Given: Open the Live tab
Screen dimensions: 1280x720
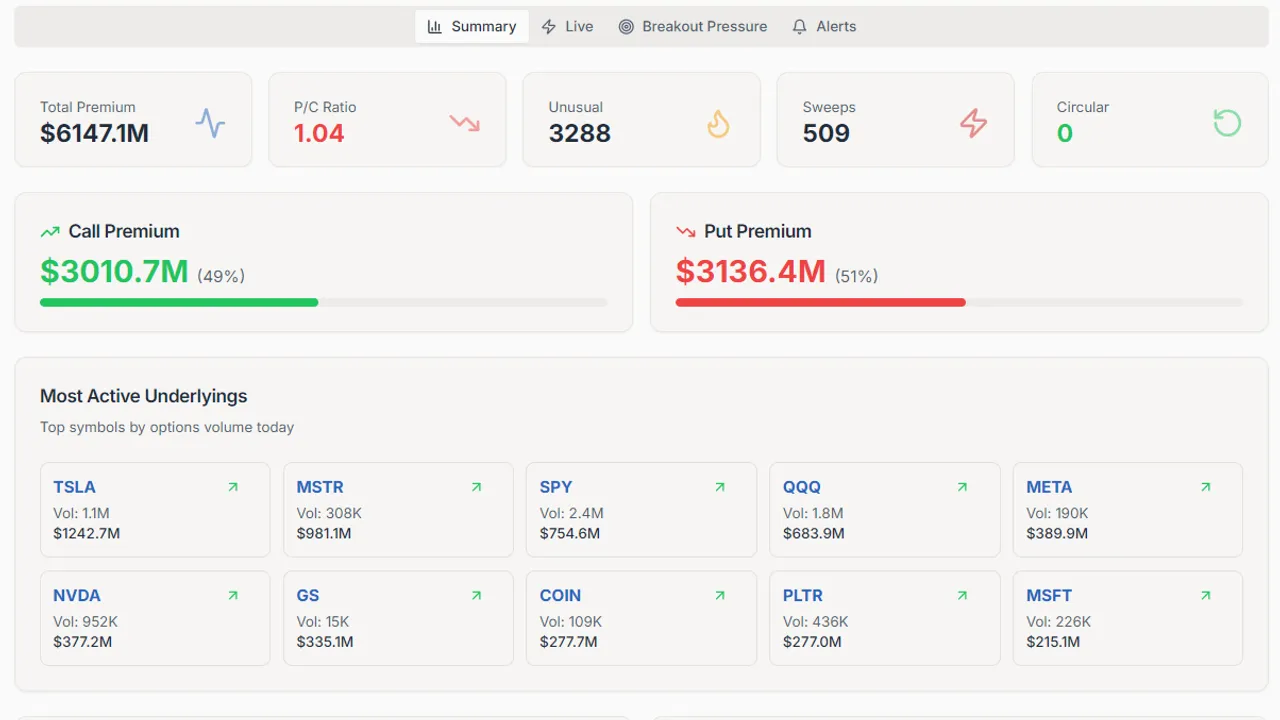Looking at the screenshot, I should pyautogui.click(x=567, y=27).
